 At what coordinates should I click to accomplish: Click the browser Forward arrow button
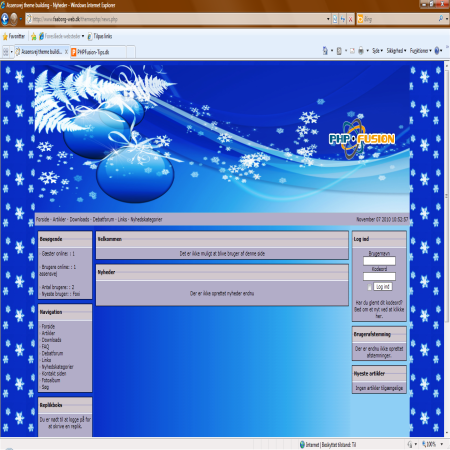[x=14, y=19]
